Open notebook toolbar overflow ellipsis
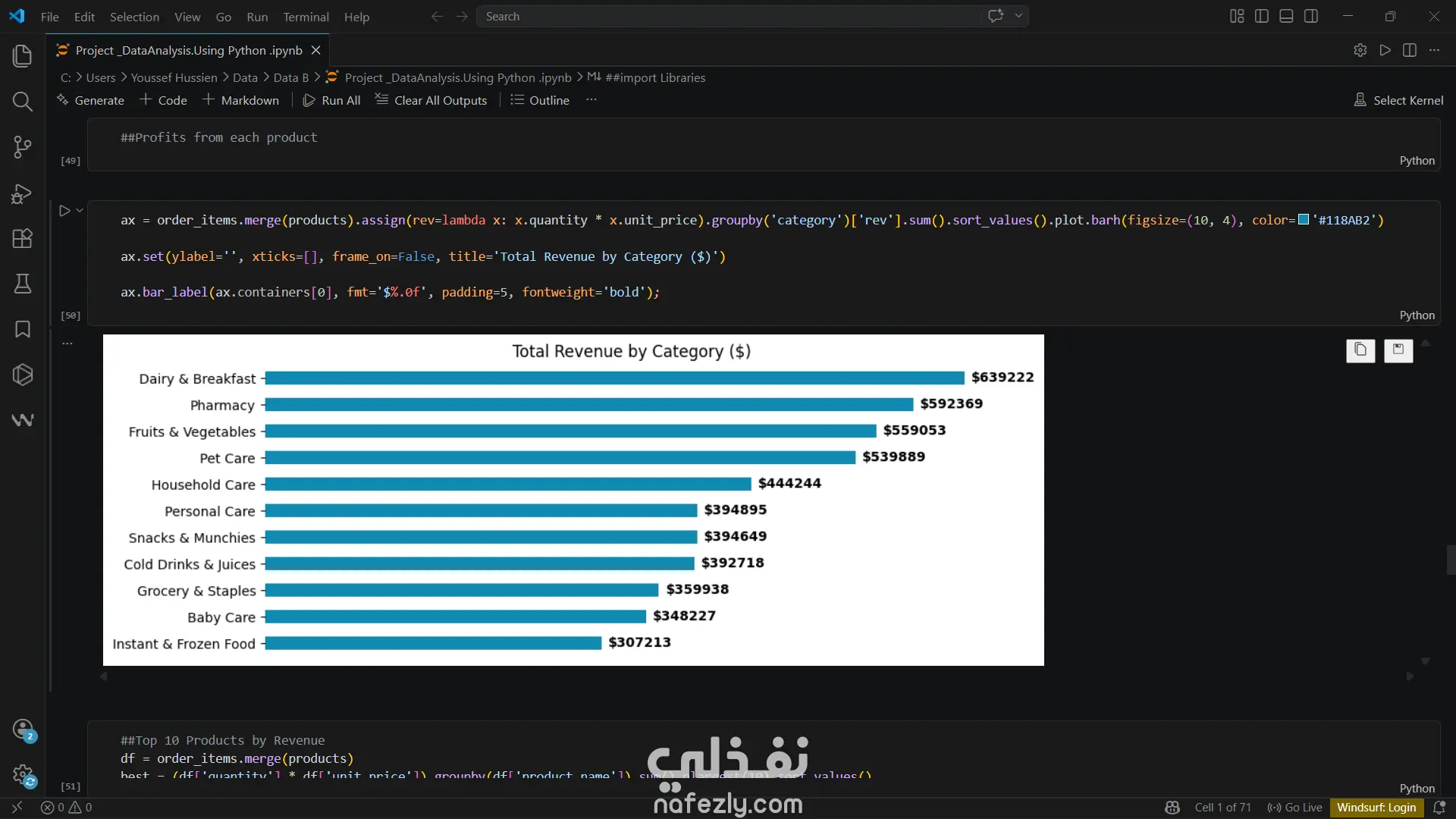 coord(591,100)
